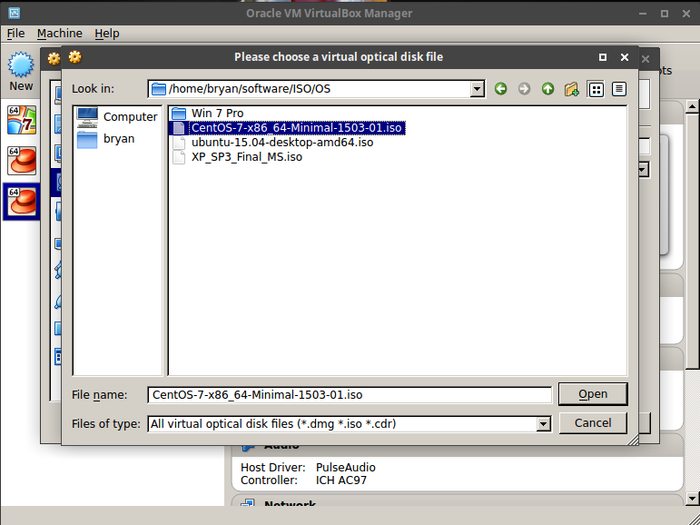This screenshot has width=700, height=525.
Task: Click the VirtualBox details scrollbar down arrow
Action: click(692, 498)
